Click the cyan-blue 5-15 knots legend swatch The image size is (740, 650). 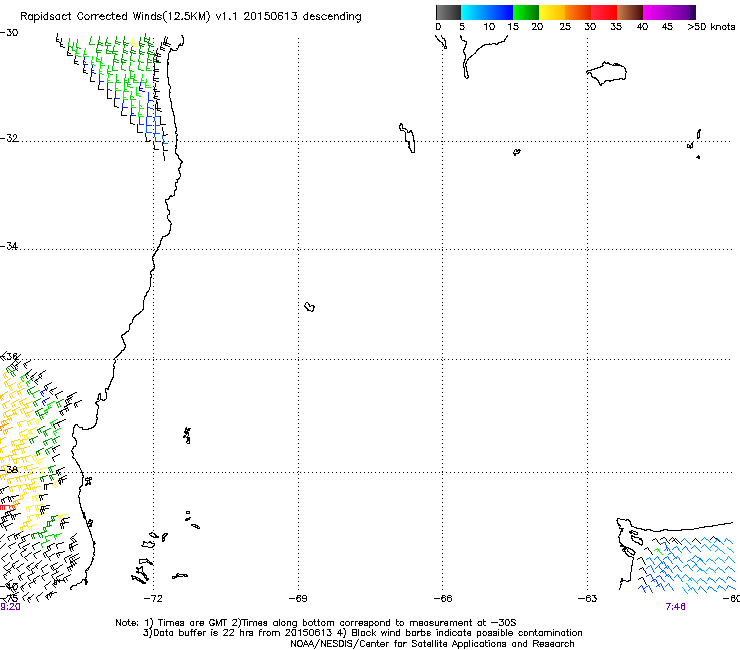point(487,12)
